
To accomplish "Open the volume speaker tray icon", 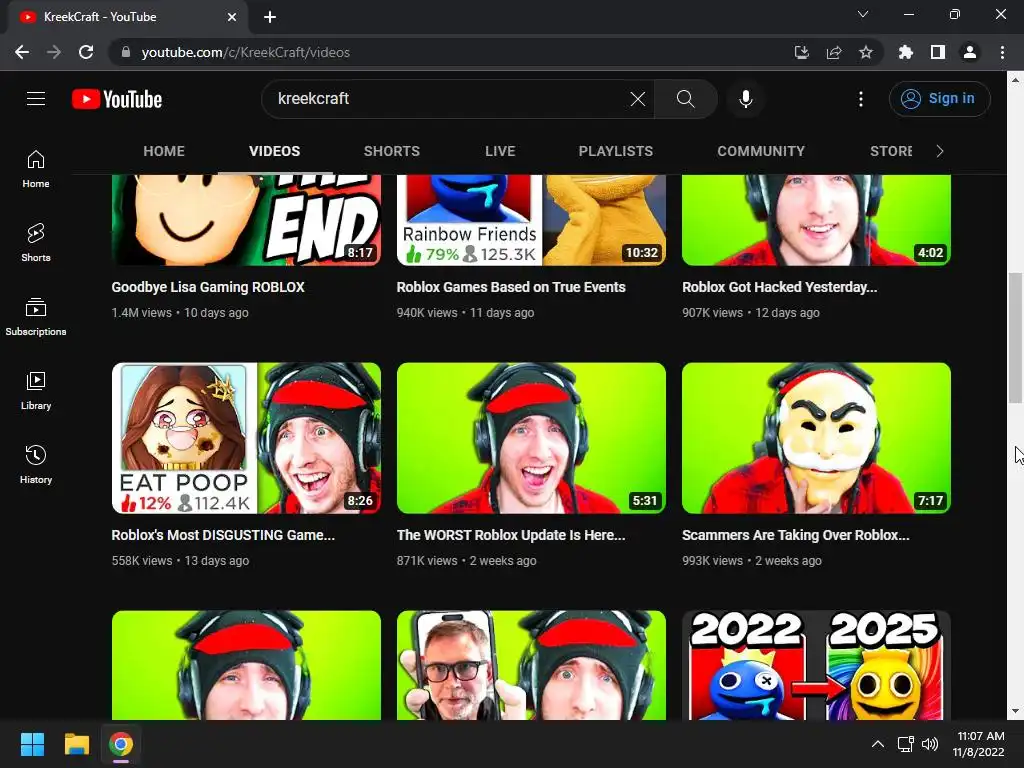I will pyautogui.click(x=929, y=744).
